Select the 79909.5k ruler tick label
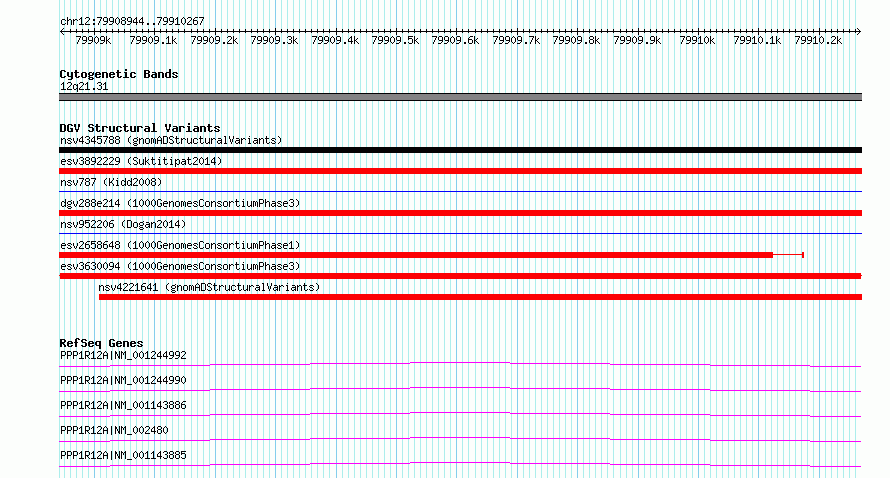 [x=395, y=40]
